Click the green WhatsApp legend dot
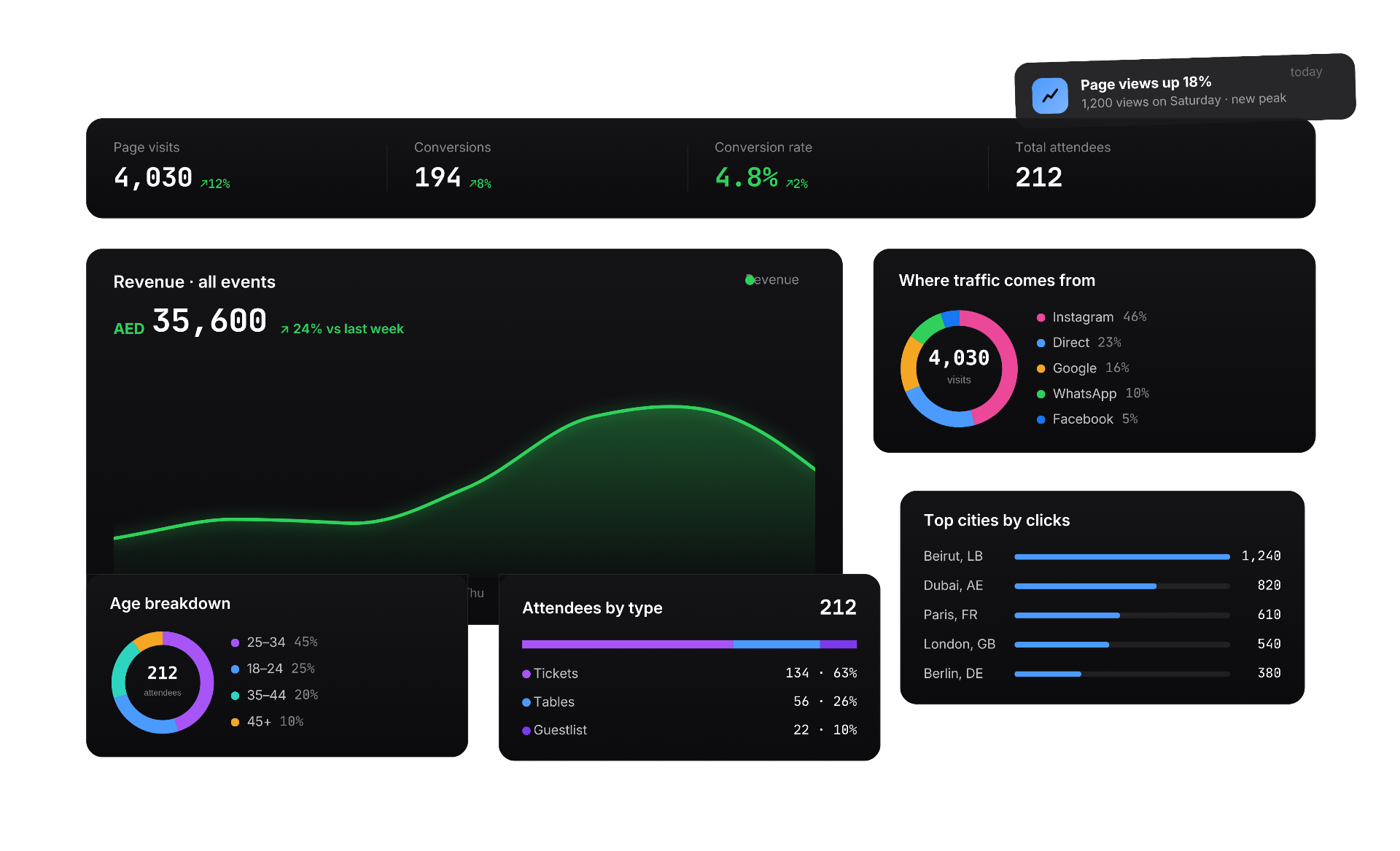Viewport: 1400px width, 851px height. [1041, 394]
